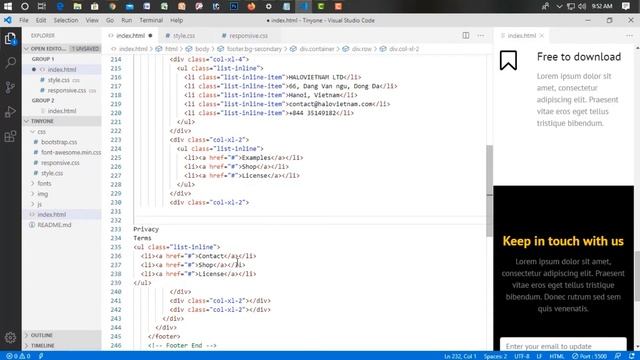Open Cortana search circle on taskbar
The image size is (640, 360).
coord(25,6)
